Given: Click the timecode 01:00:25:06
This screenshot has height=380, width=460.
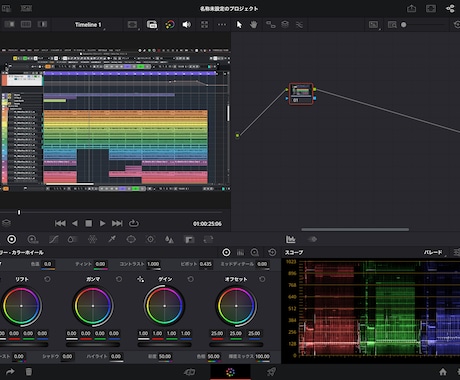Looking at the screenshot, I should pos(207,224).
